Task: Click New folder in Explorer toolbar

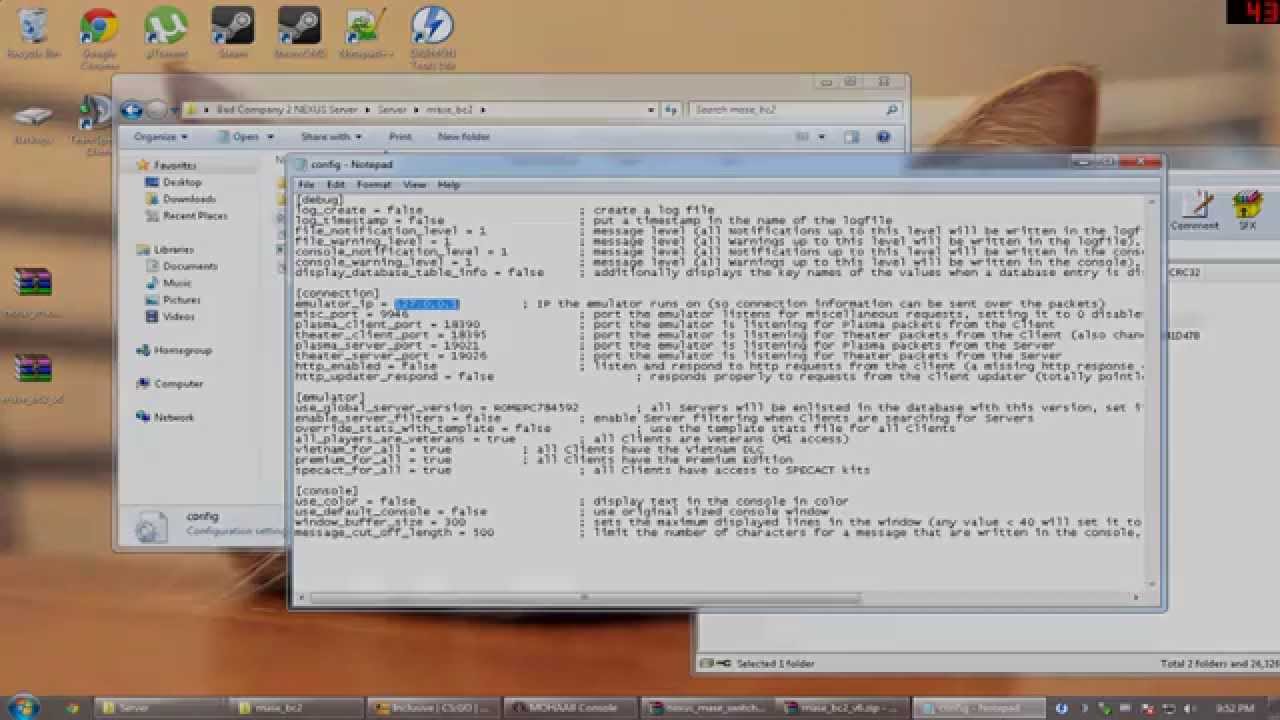Action: click(464, 137)
